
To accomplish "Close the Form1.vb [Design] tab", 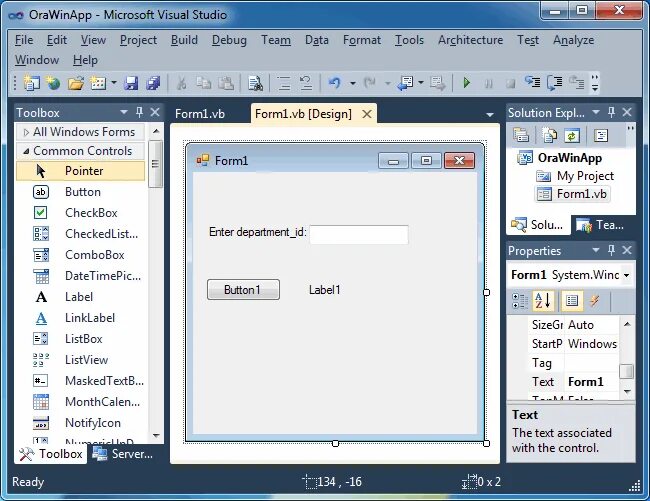I will click(x=367, y=114).
